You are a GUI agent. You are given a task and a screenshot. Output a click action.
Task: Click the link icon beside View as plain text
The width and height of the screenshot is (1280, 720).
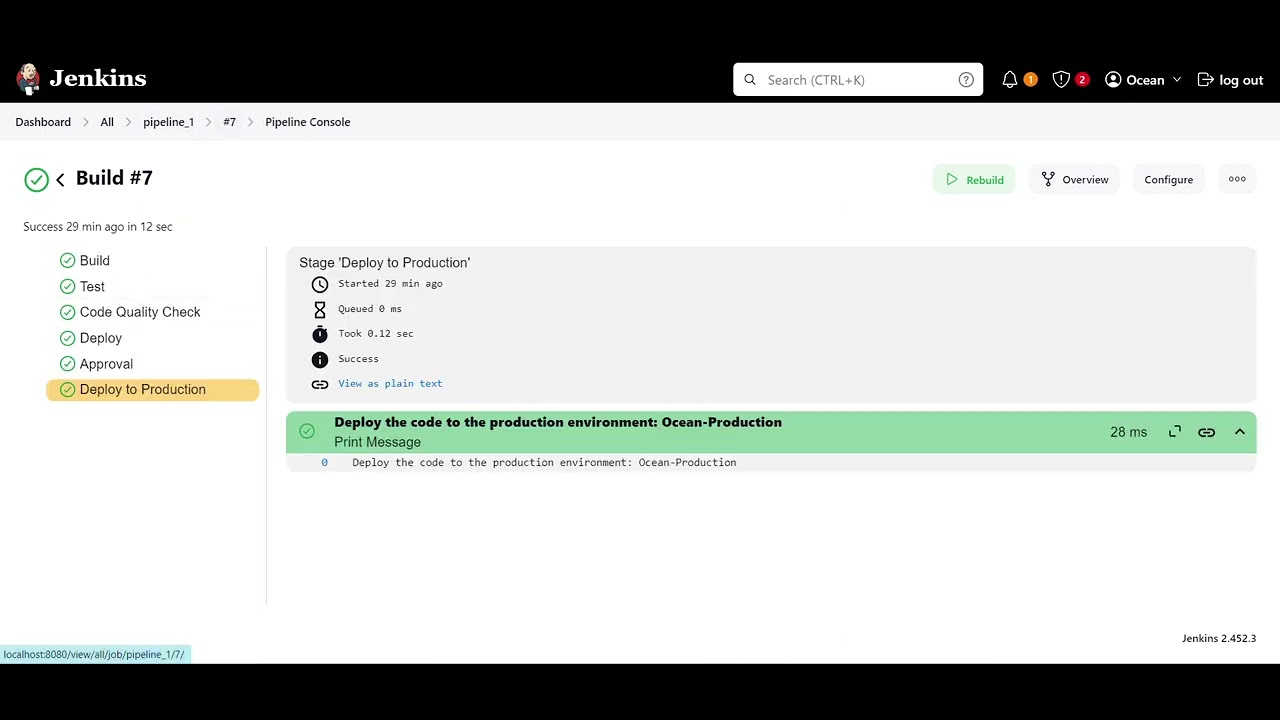point(320,384)
